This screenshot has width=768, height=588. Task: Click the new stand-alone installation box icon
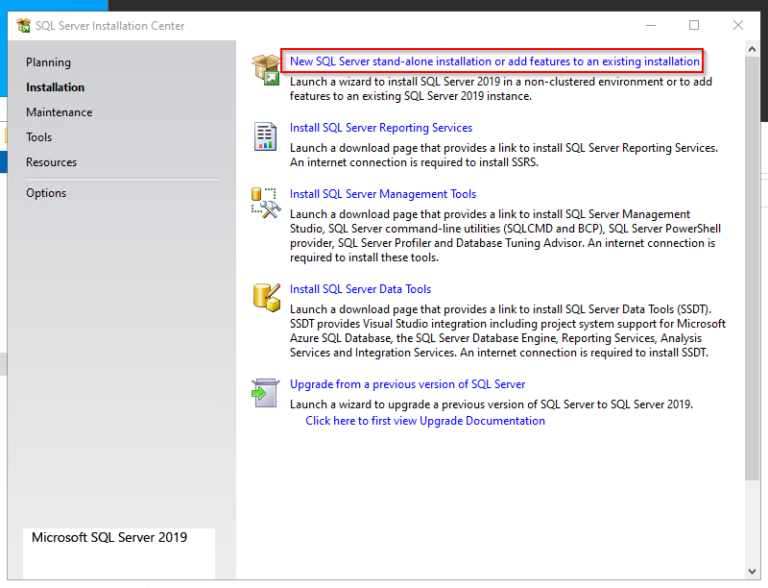[266, 68]
